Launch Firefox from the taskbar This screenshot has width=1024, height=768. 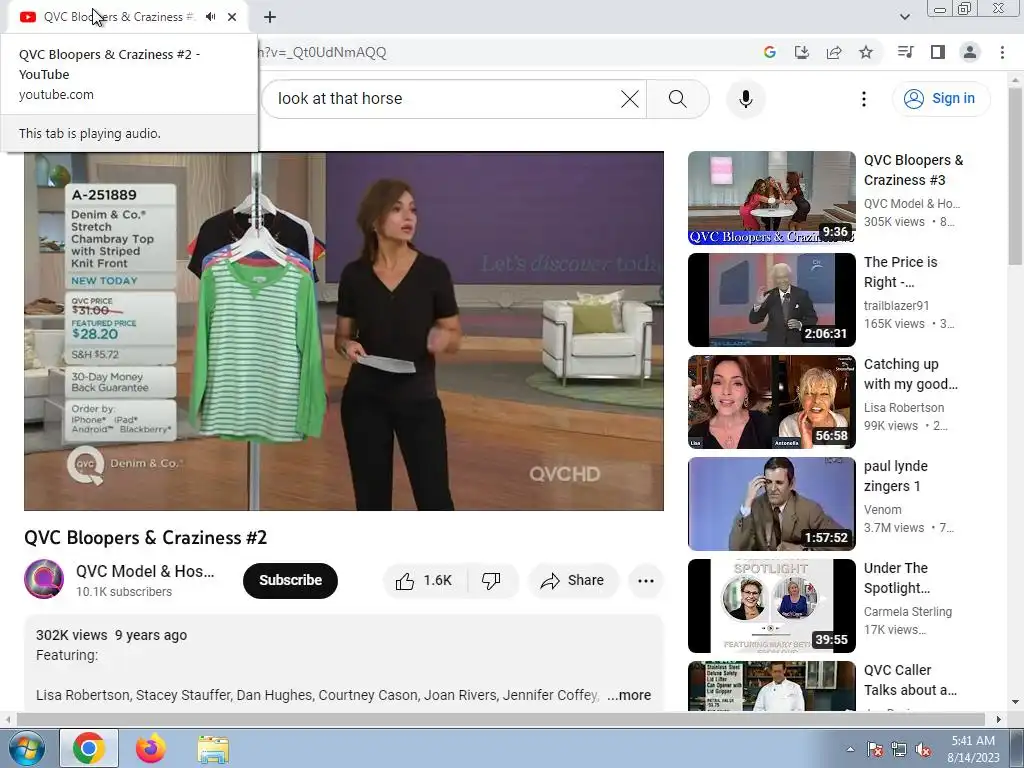tap(151, 748)
